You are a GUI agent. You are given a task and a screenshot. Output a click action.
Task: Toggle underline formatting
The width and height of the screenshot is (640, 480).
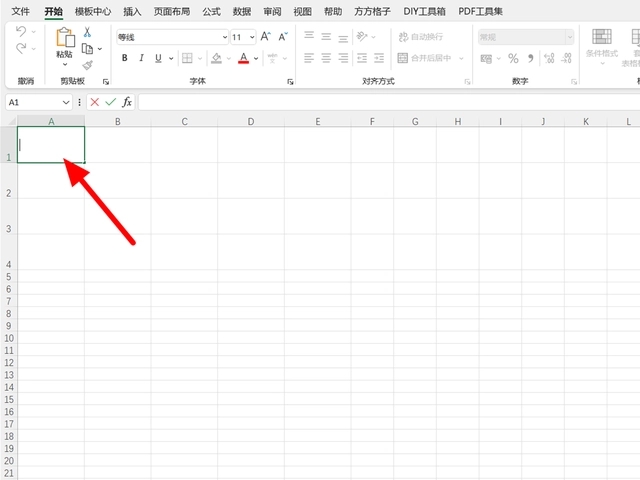pyautogui.click(x=158, y=58)
